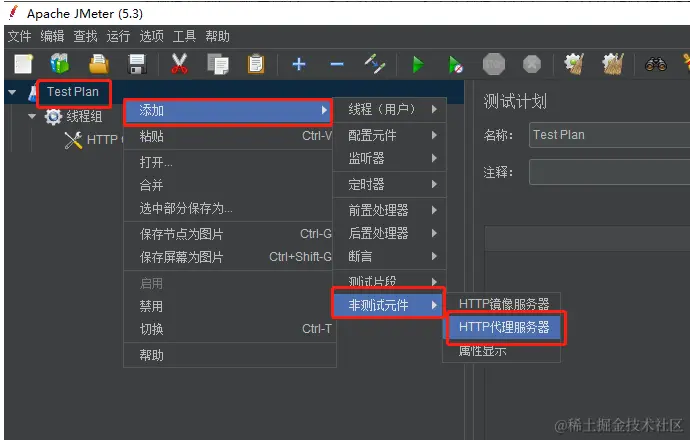The image size is (690, 440).
Task: Open the Templates toolbar icon
Action: (60, 64)
